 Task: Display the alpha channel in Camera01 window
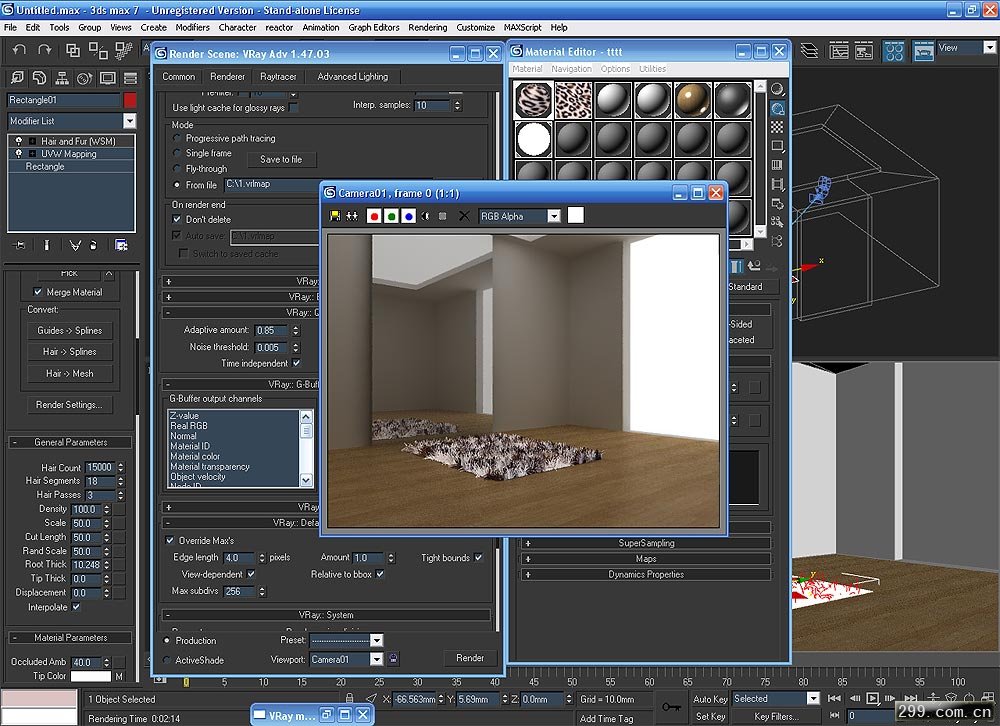click(x=425, y=216)
